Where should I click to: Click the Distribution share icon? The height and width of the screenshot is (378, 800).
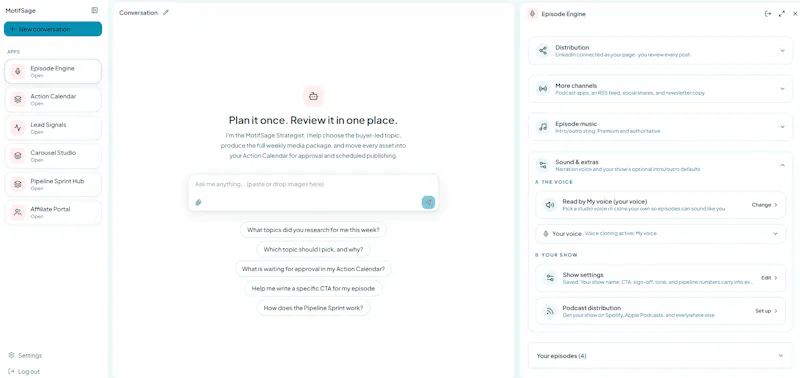[x=543, y=51]
